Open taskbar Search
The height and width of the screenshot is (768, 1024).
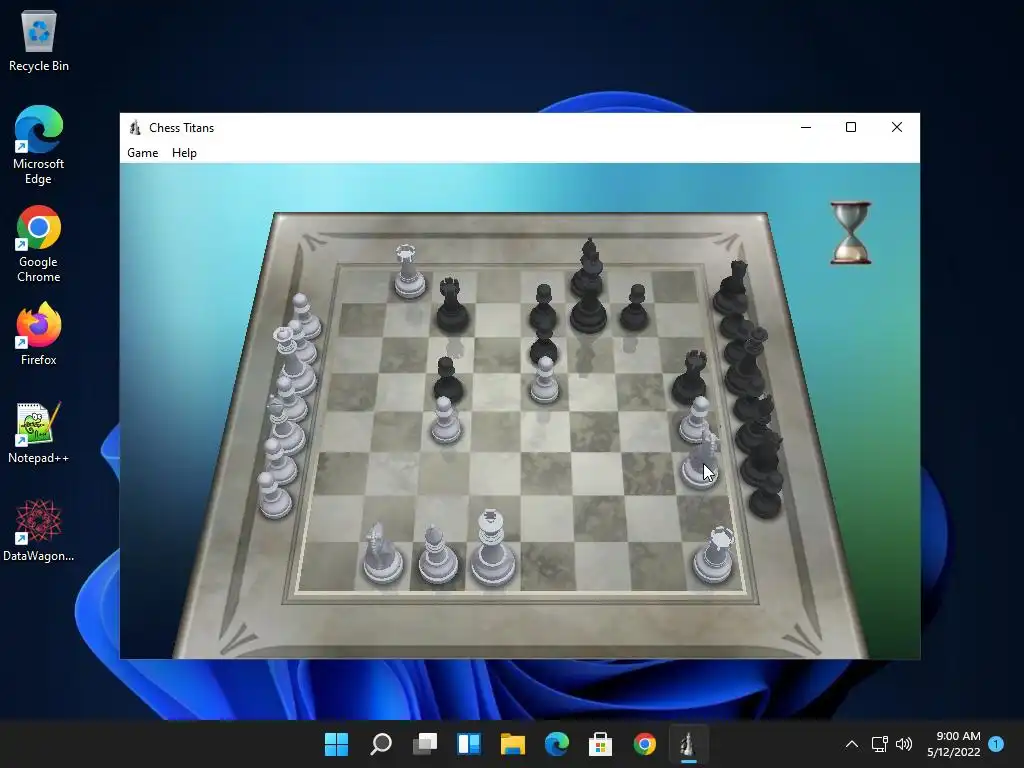point(381,743)
